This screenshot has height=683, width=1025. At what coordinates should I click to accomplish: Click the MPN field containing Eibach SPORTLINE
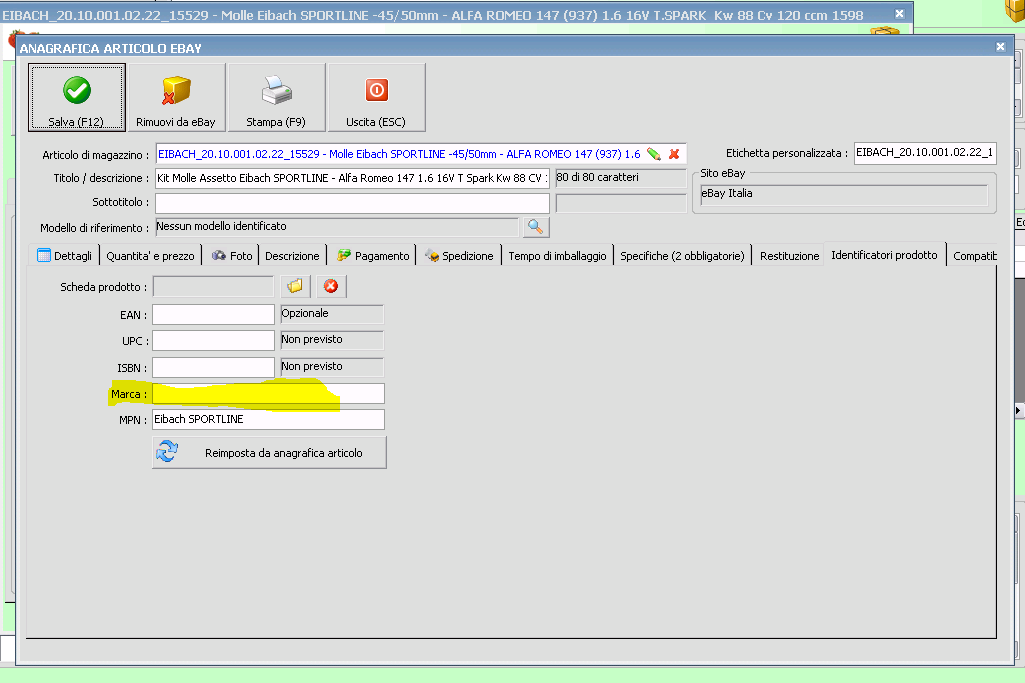click(x=268, y=420)
